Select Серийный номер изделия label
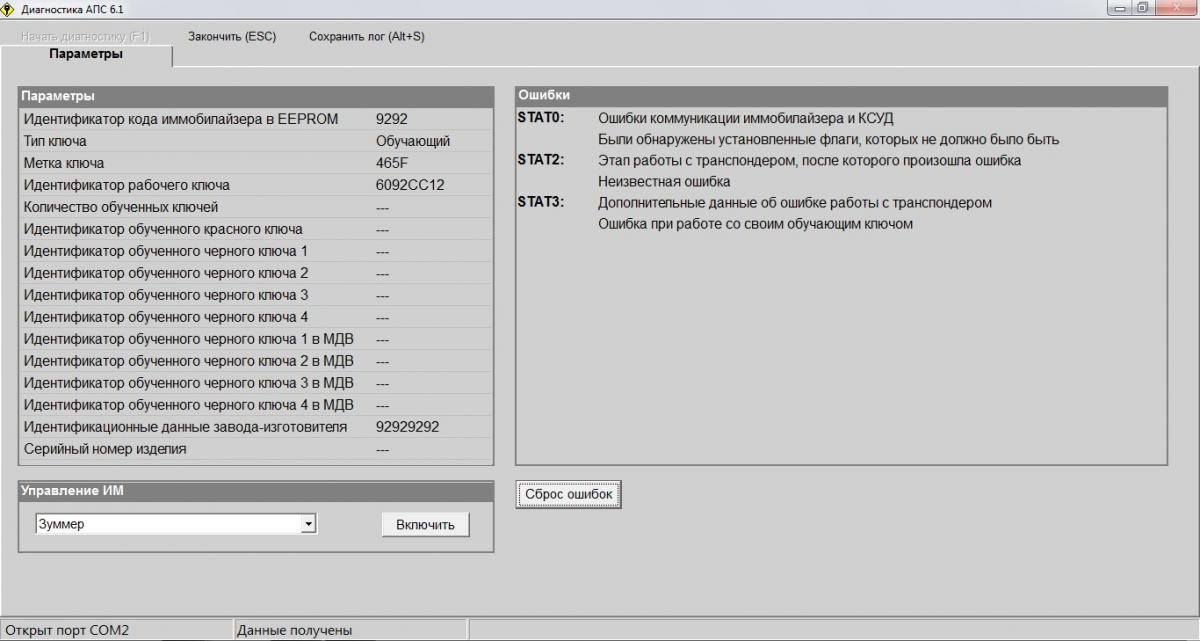Screen dimensions: 1200x641 coord(105,449)
